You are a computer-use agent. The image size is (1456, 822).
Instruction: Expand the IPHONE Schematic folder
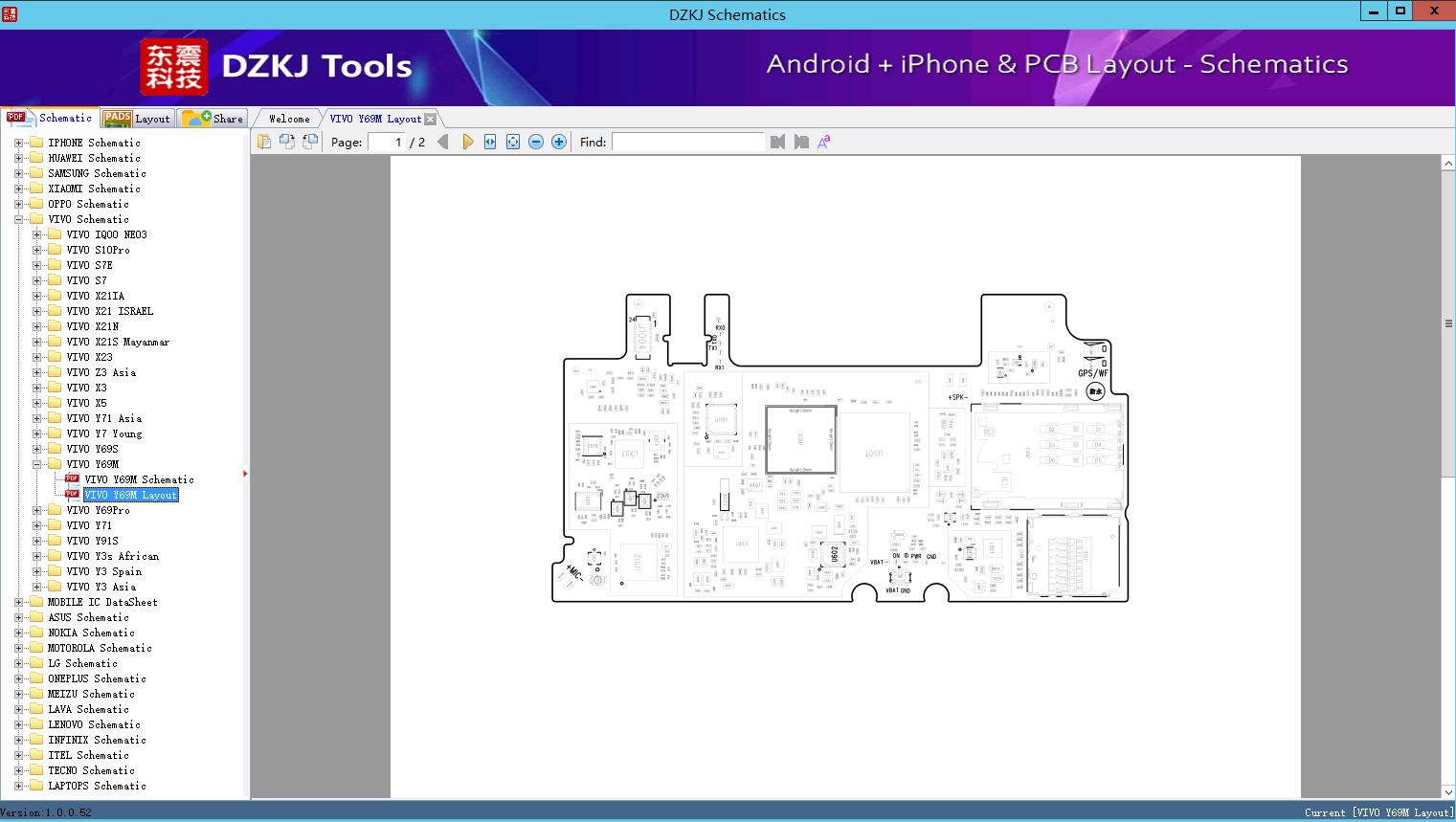pos(18,143)
